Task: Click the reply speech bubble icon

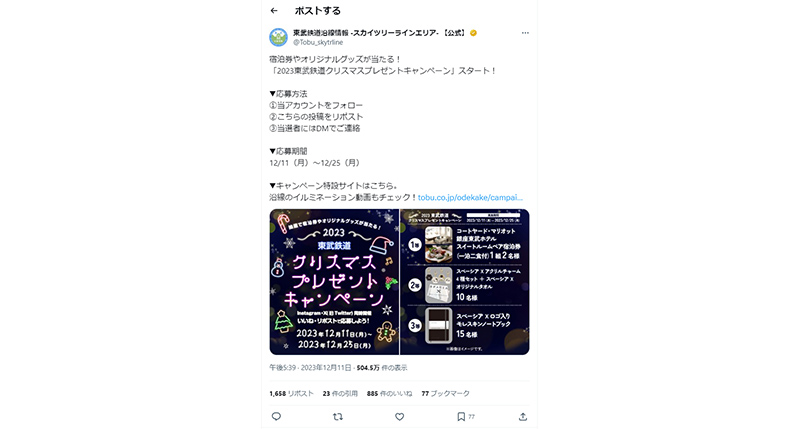Action: pos(277,417)
